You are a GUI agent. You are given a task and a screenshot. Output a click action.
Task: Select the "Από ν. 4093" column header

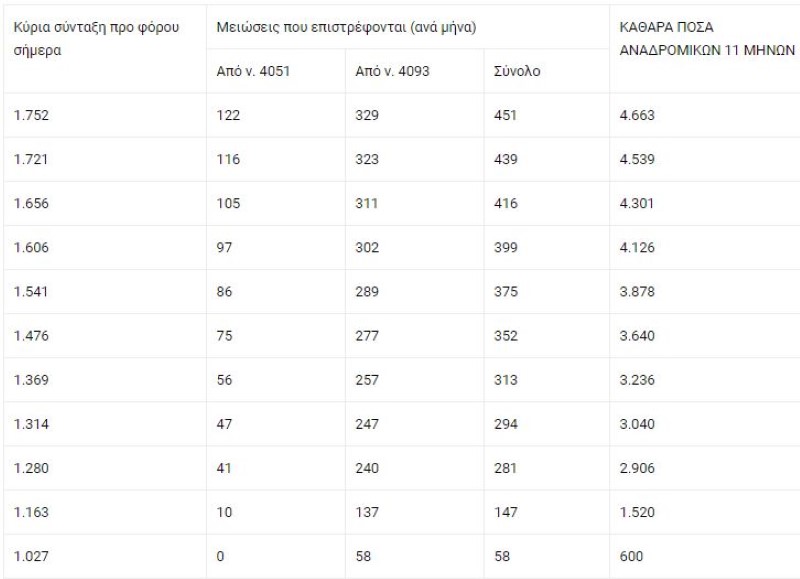(393, 71)
